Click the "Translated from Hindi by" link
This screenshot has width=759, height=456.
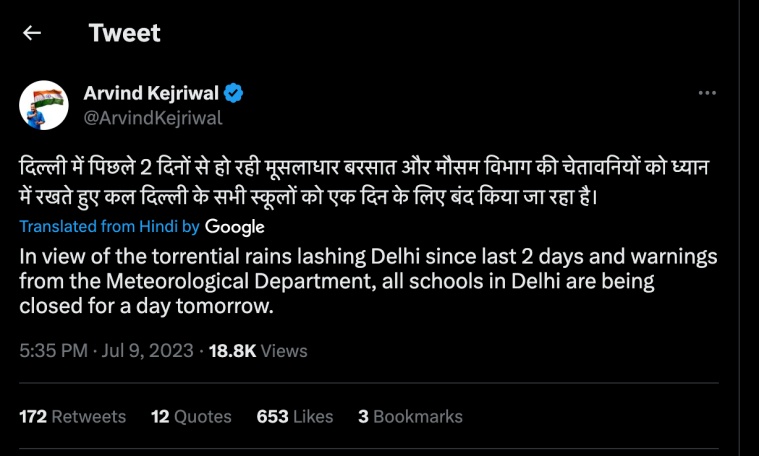(110, 226)
